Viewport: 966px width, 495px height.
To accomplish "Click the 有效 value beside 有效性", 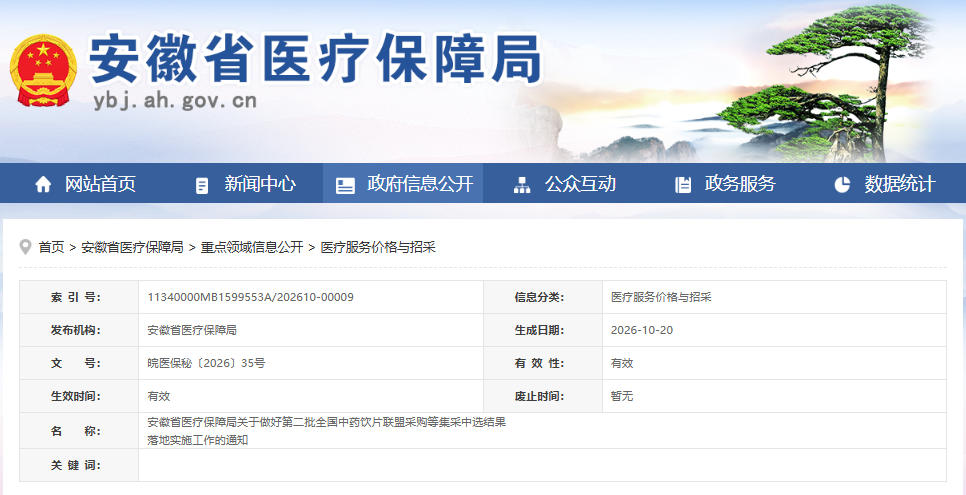I will coord(622,363).
